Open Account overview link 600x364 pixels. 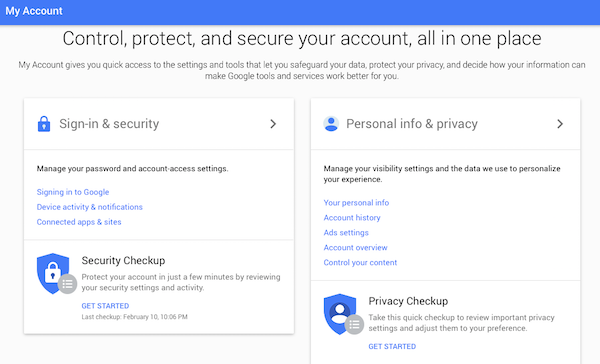355,248
